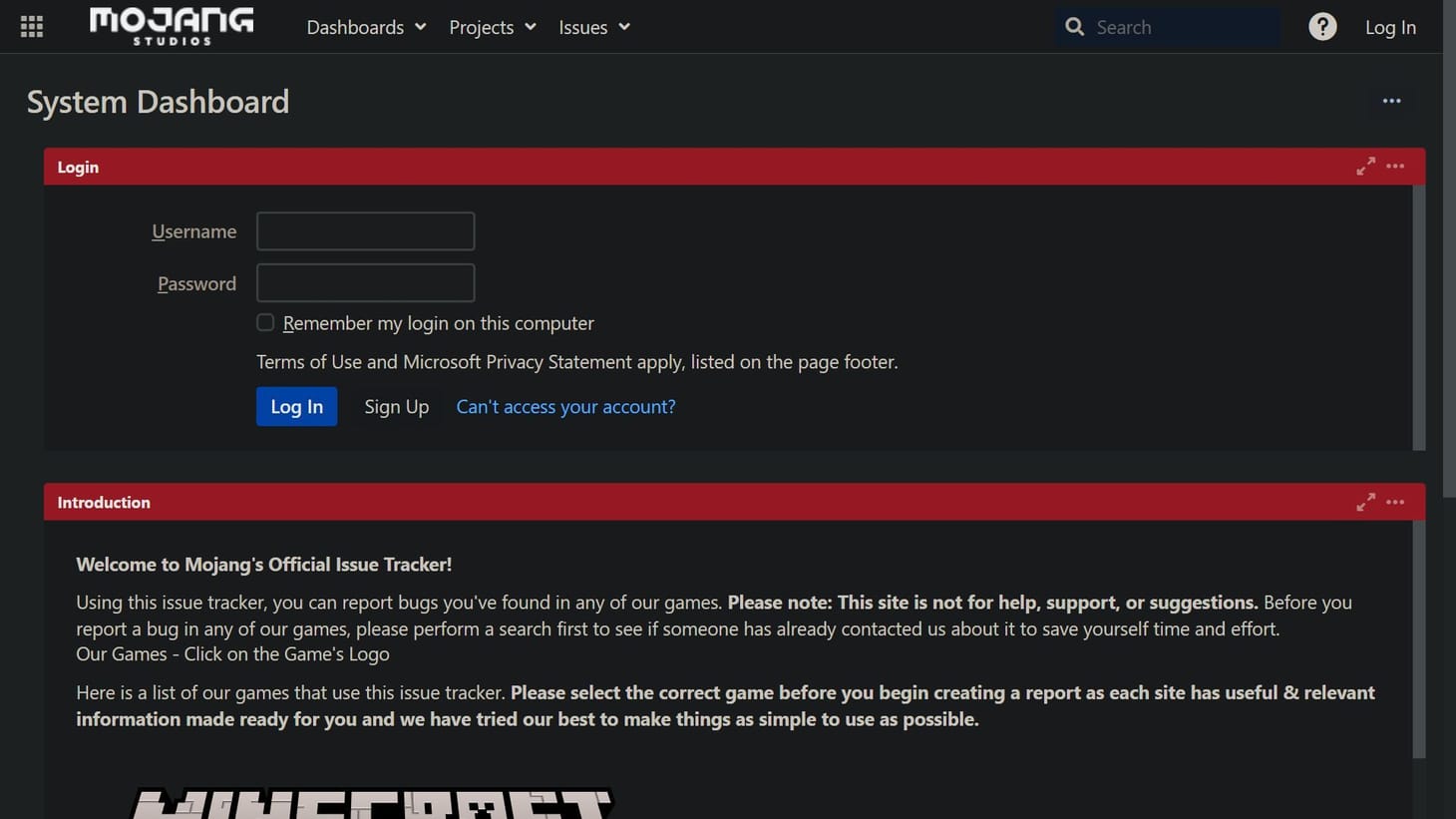The height and width of the screenshot is (819, 1456).
Task: Open the Login gadget options menu
Action: point(1394,166)
